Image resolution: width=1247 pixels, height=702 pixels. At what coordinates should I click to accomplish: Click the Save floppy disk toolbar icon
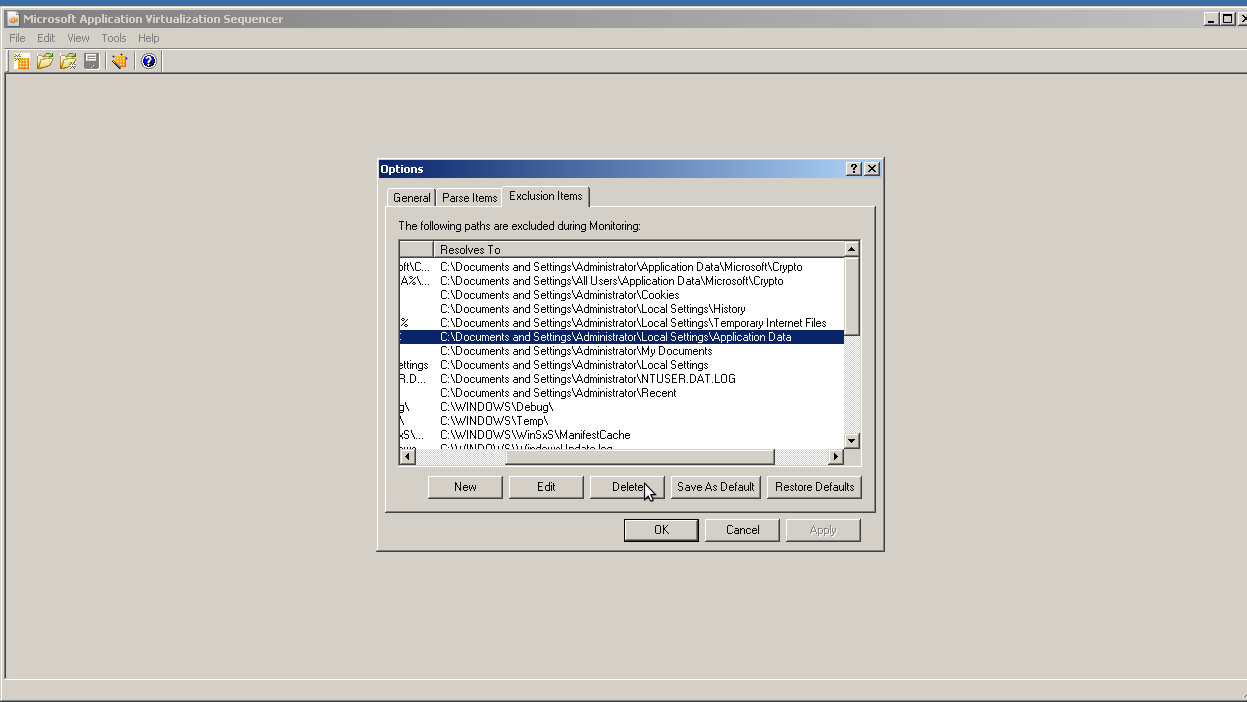[91, 61]
